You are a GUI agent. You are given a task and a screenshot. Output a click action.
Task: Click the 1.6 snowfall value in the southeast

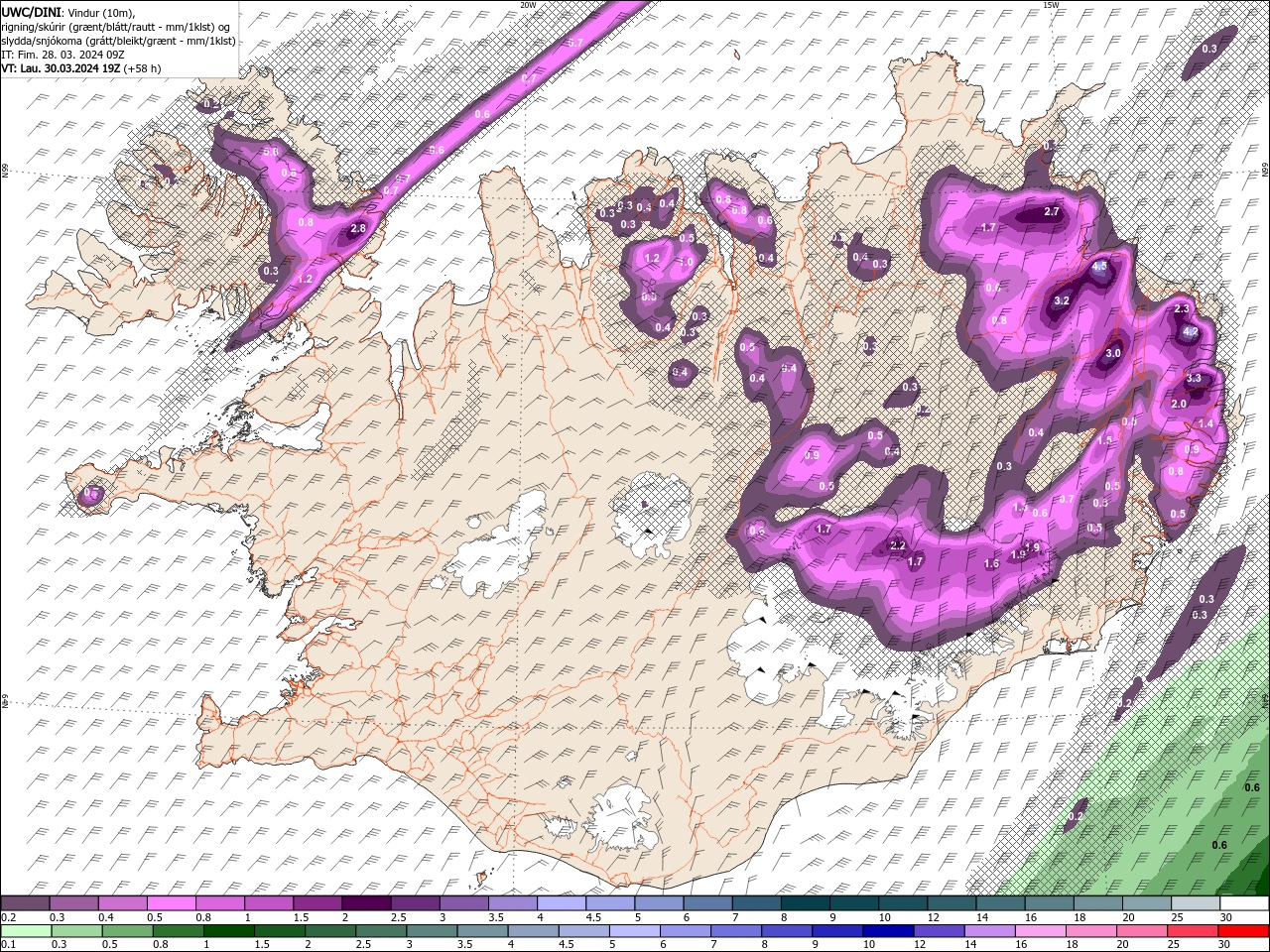pos(991,563)
